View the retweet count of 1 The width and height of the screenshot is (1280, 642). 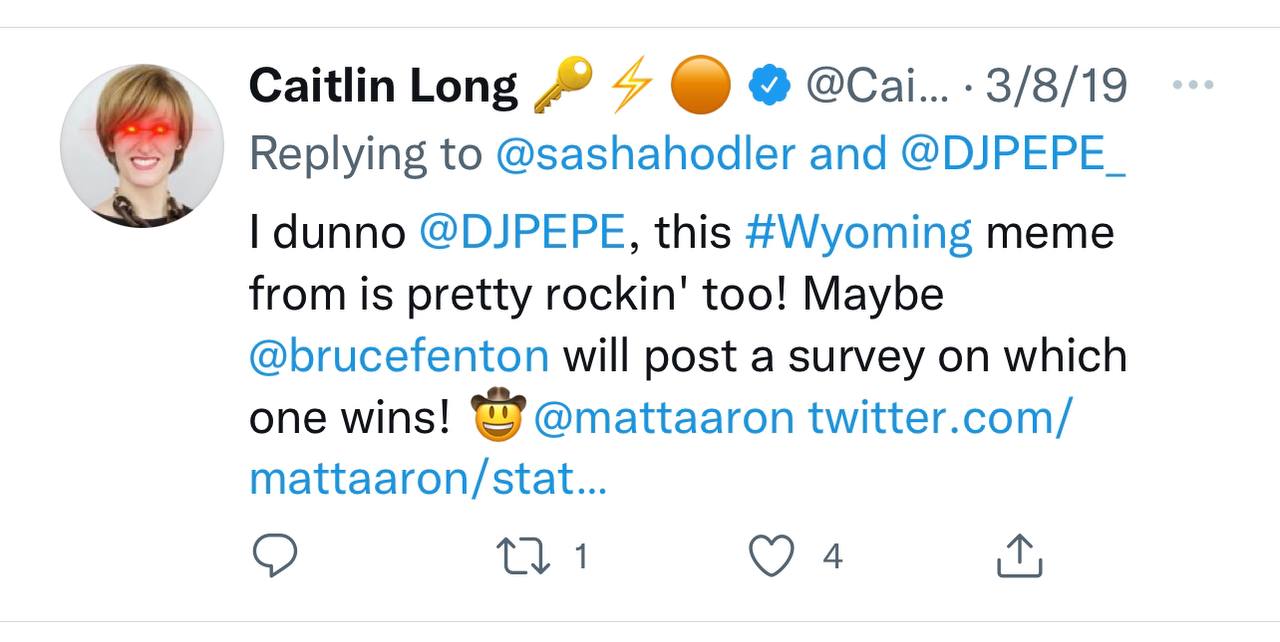(582, 557)
